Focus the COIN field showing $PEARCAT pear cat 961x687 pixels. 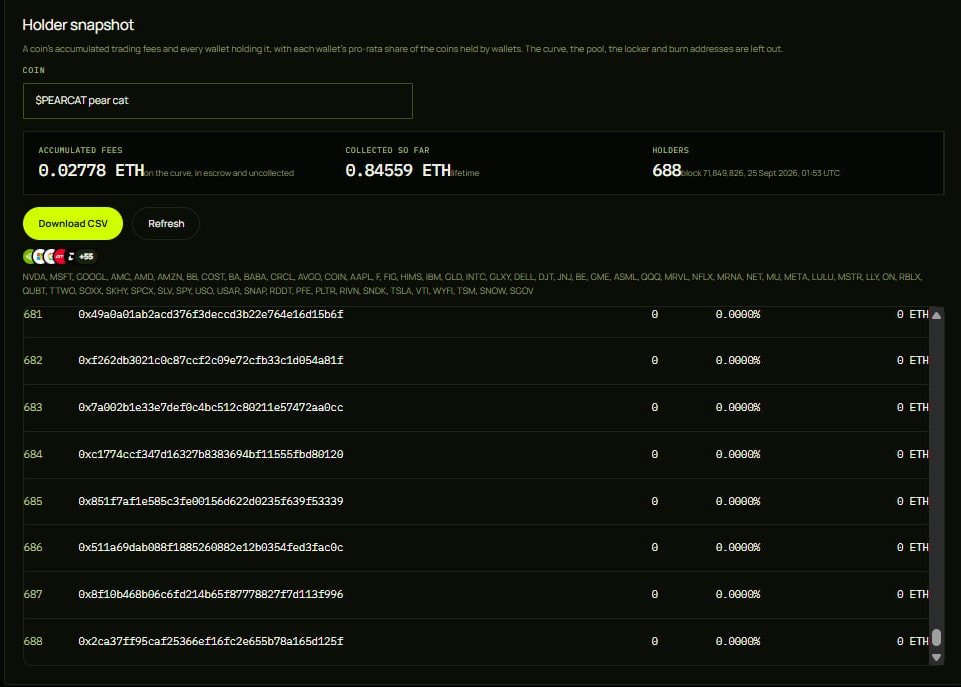click(x=218, y=101)
